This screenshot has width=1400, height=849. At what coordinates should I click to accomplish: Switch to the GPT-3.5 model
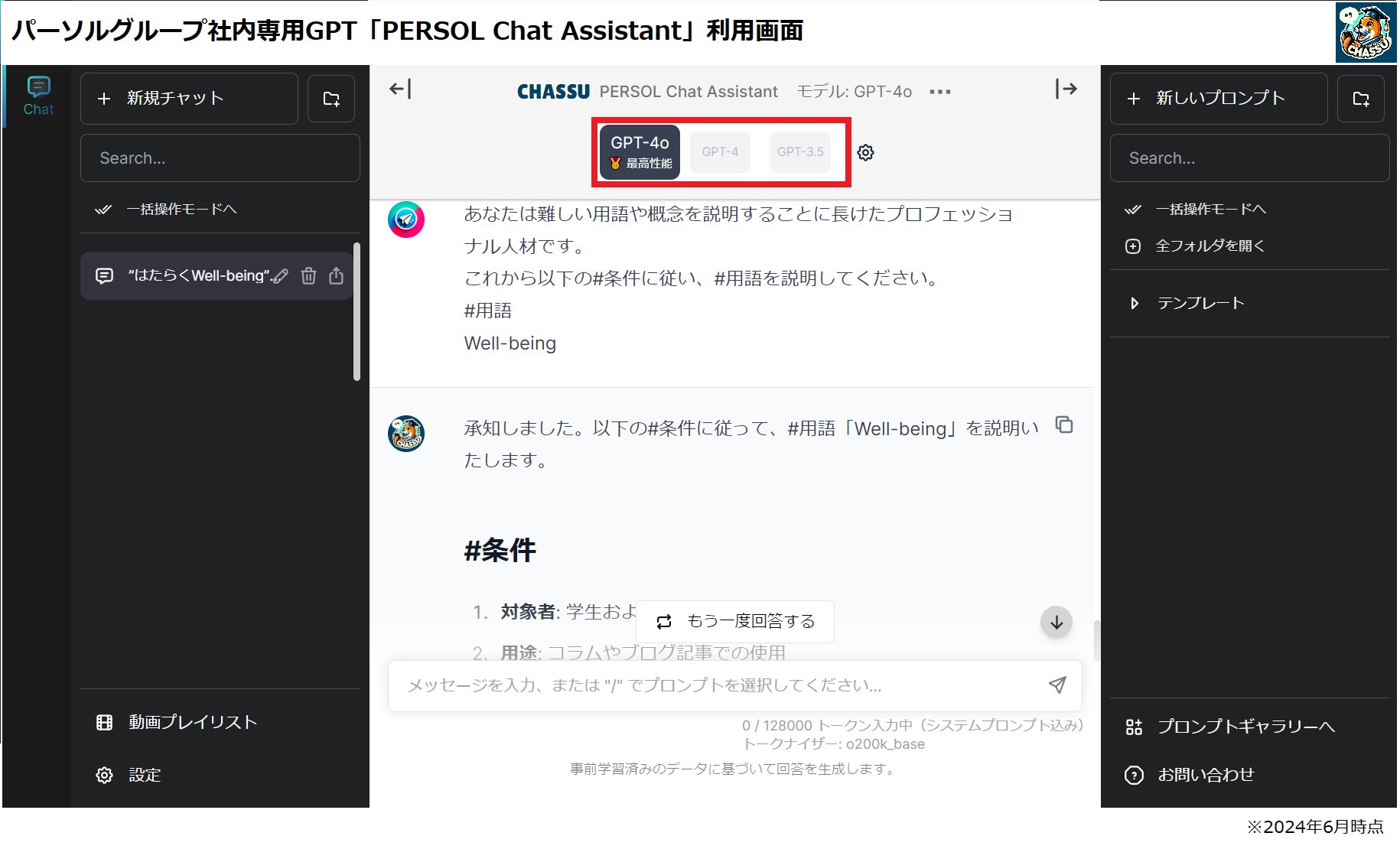tap(800, 152)
